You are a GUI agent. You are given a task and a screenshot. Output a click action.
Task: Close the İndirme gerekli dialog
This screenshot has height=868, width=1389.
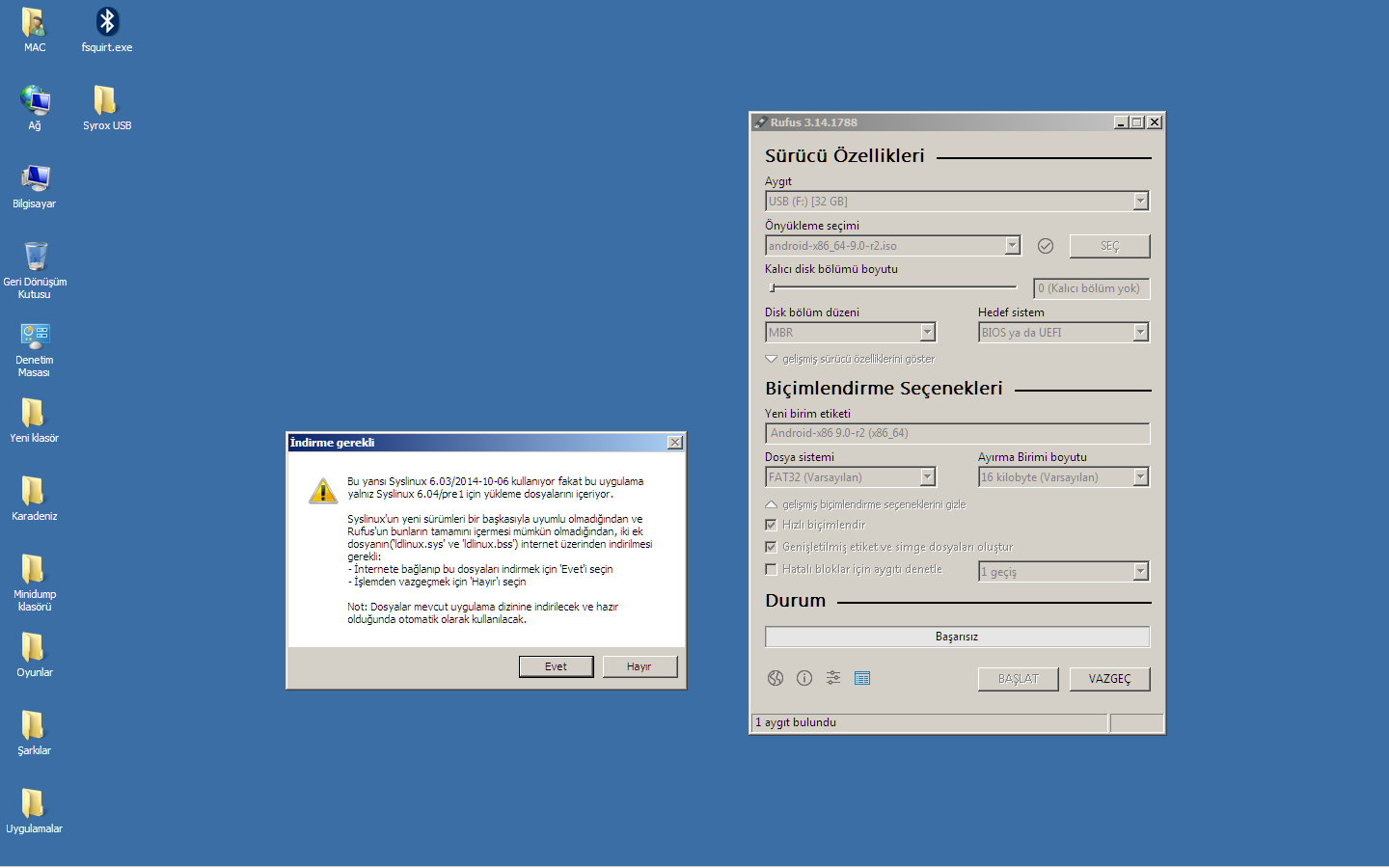(675, 443)
